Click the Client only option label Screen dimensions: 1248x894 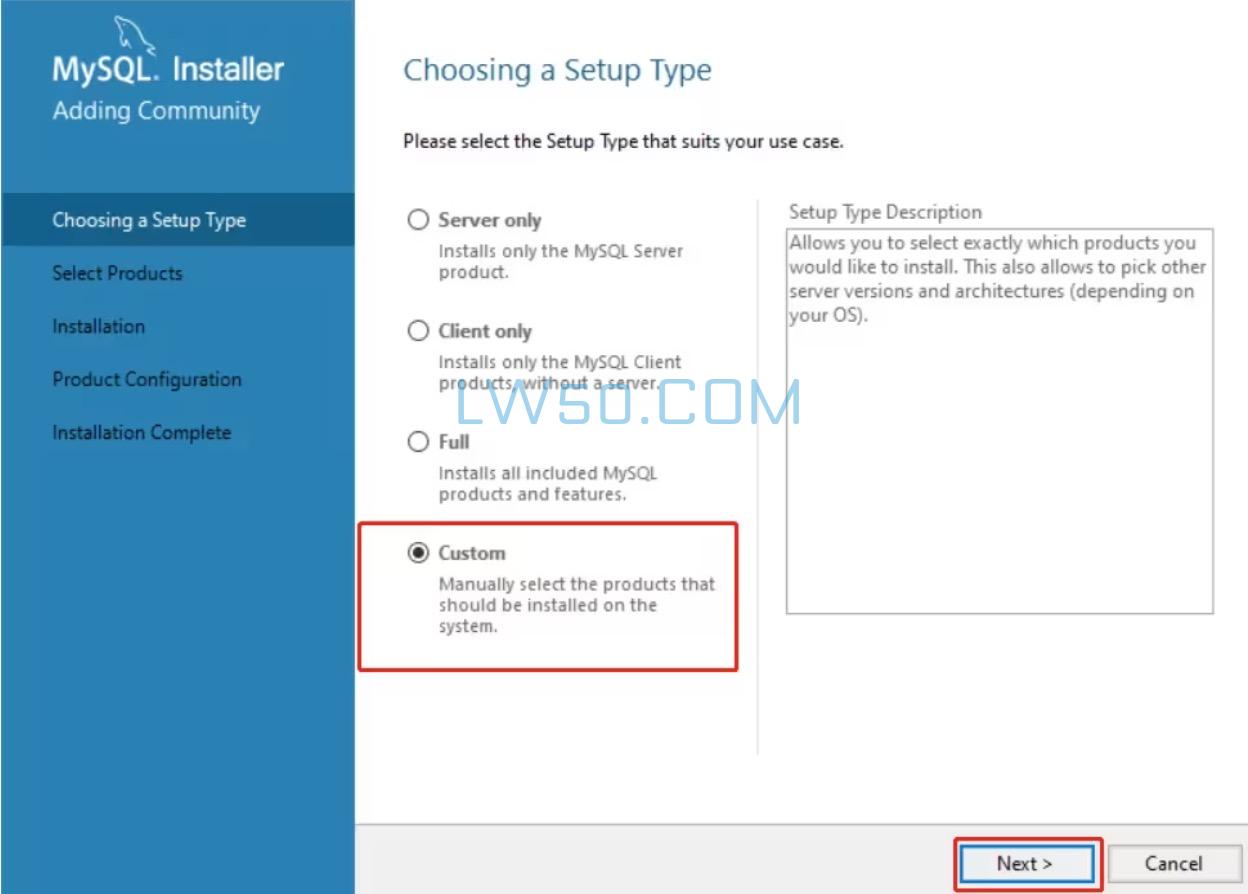coord(485,331)
